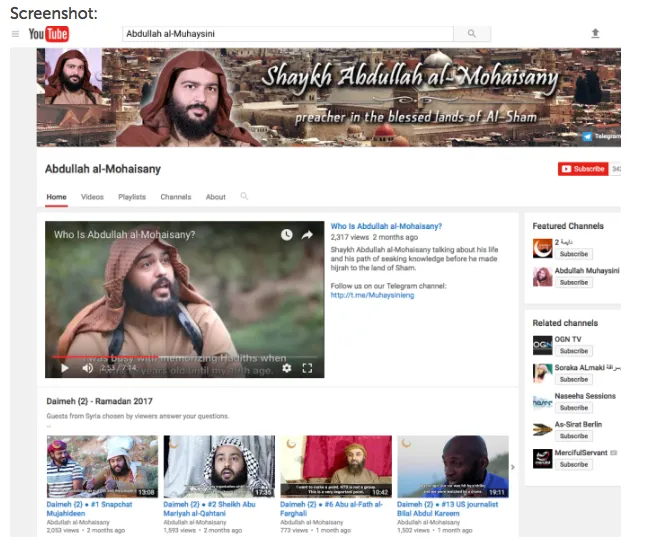
Task: Open '#1 Snapchat Mujahideen' video title
Action: point(89,509)
